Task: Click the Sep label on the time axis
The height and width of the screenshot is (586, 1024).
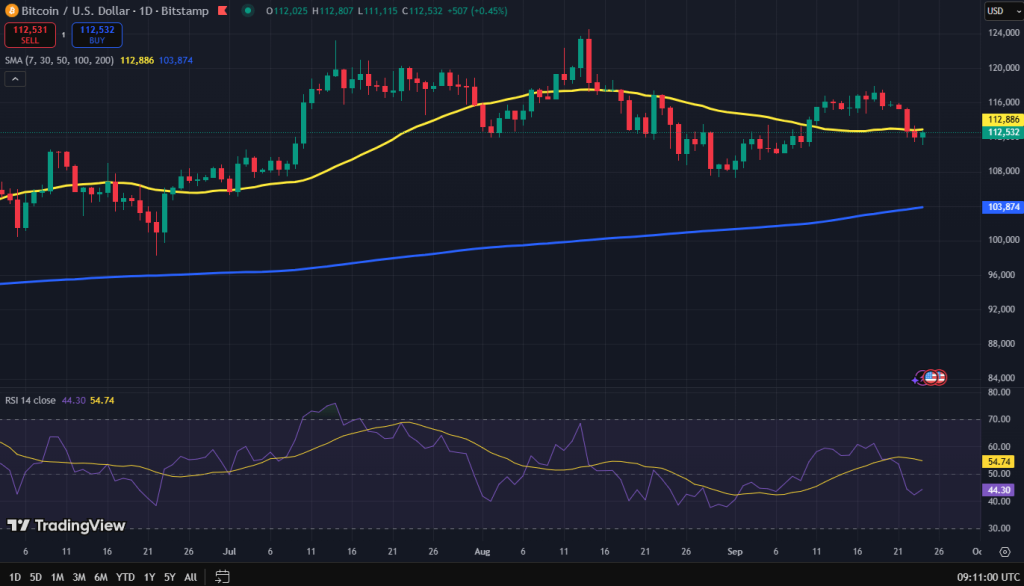Action: click(735, 551)
